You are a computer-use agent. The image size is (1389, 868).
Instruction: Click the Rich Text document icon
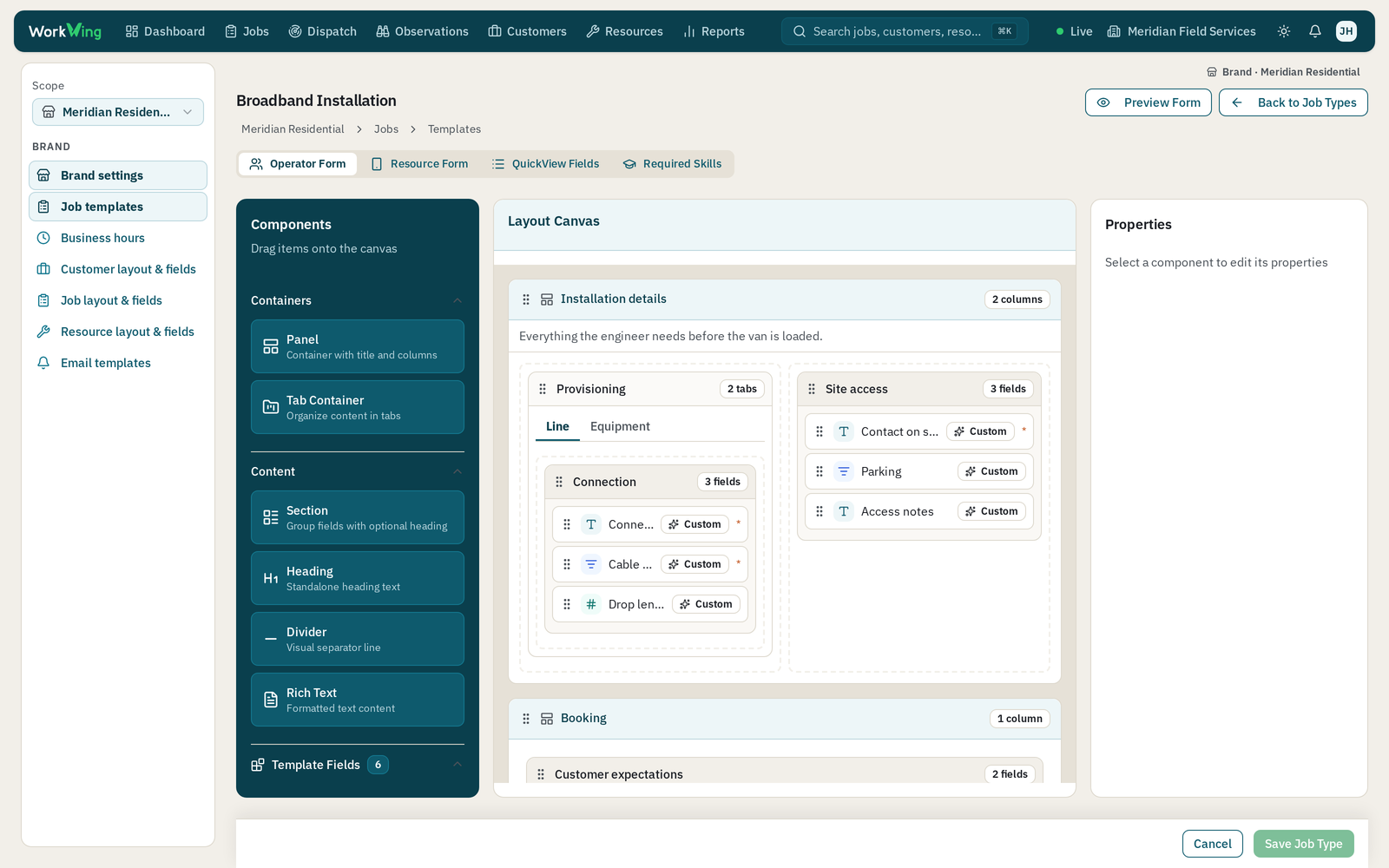click(271, 700)
